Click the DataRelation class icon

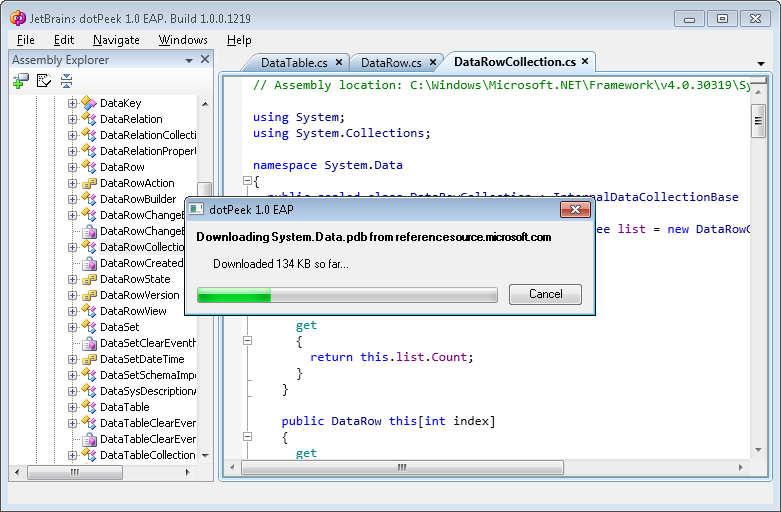click(89, 119)
